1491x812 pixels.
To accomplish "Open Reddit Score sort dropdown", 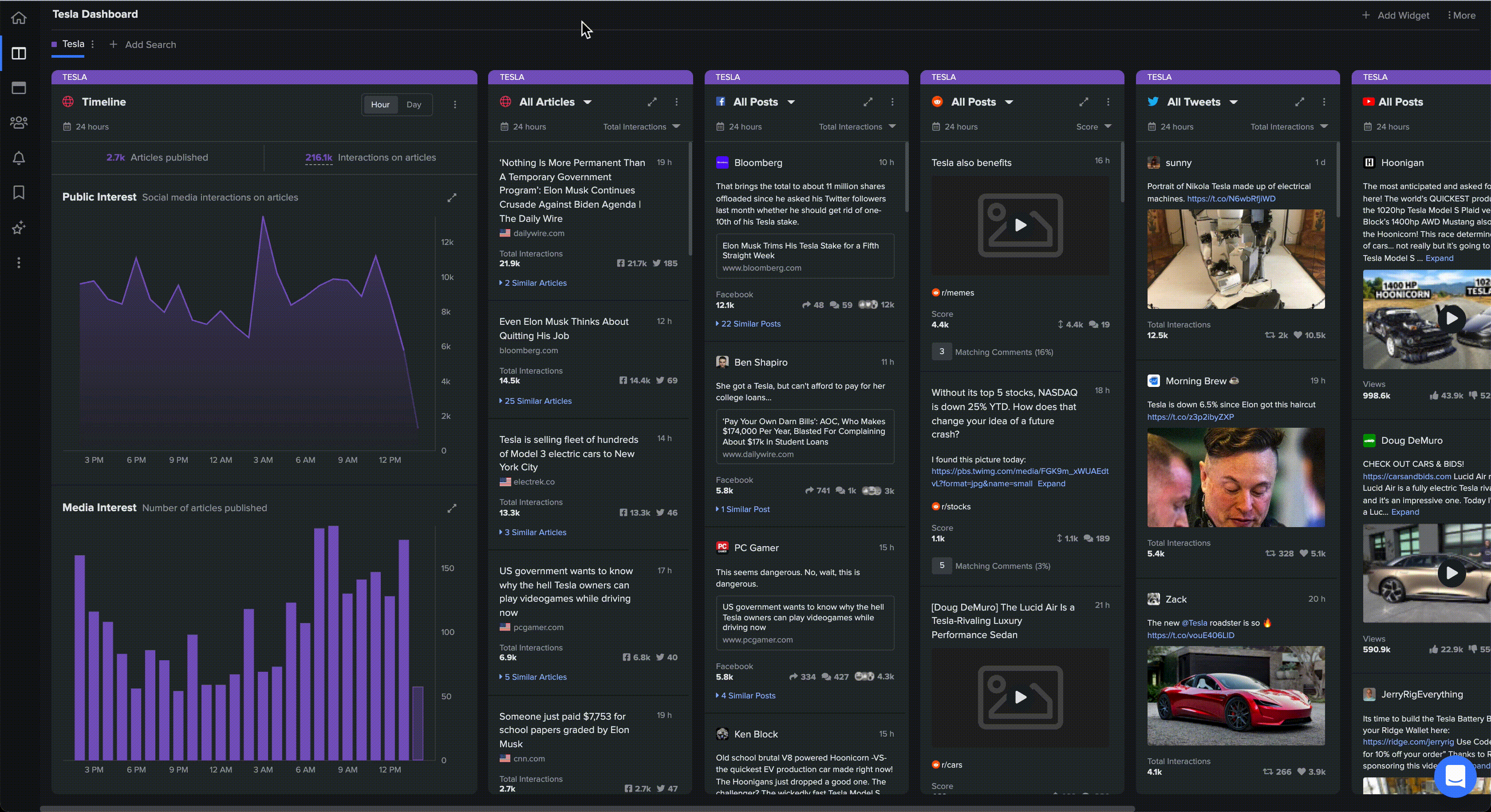I will [1094, 127].
